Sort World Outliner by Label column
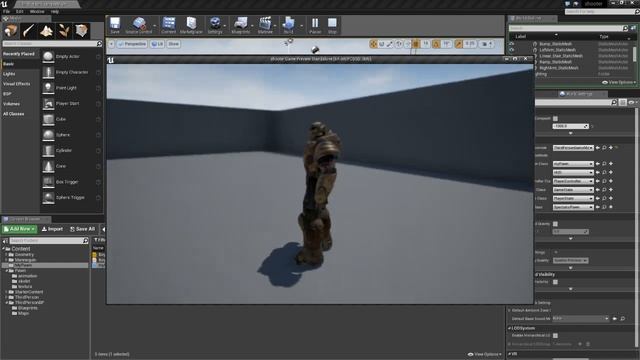This screenshot has height=360, width=640. pos(520,36)
